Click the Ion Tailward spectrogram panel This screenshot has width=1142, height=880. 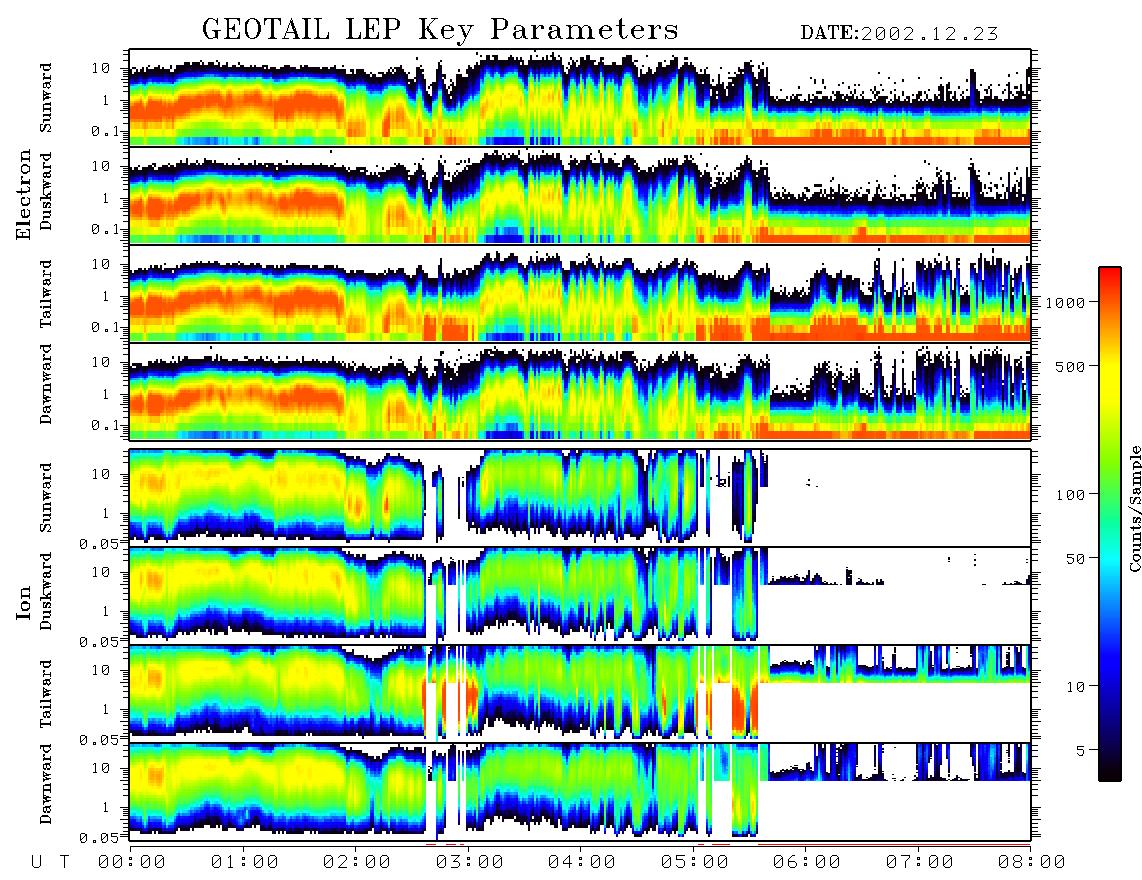pos(580,694)
